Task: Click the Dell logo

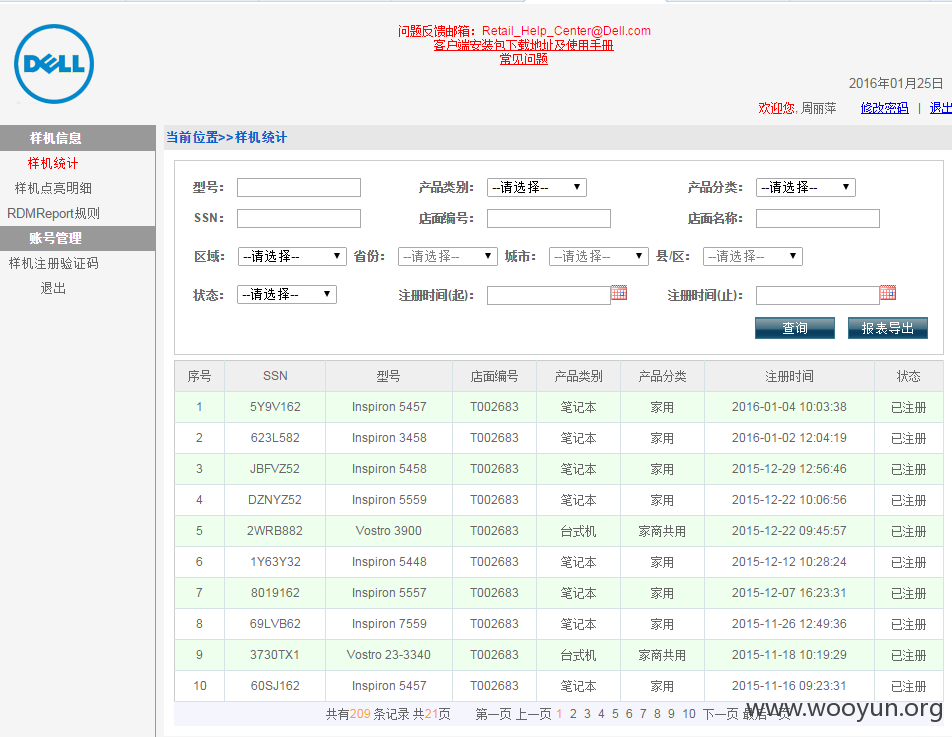Action: pyautogui.click(x=54, y=64)
